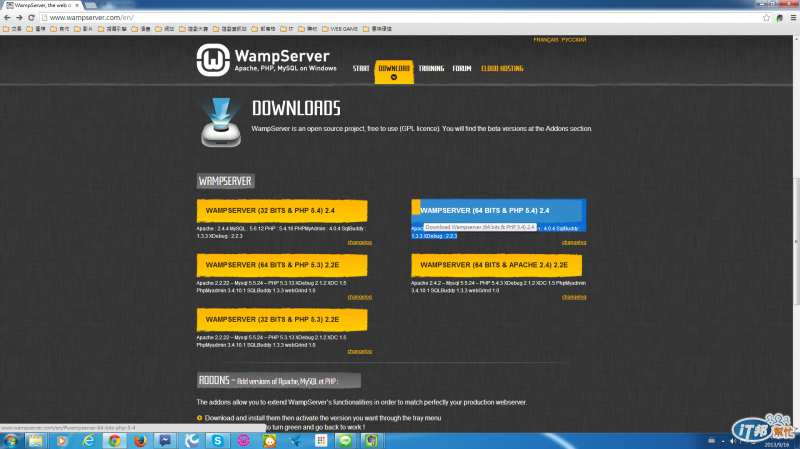Open Skype from the taskbar
Viewport: 800px width, 449px height.
tap(218, 441)
